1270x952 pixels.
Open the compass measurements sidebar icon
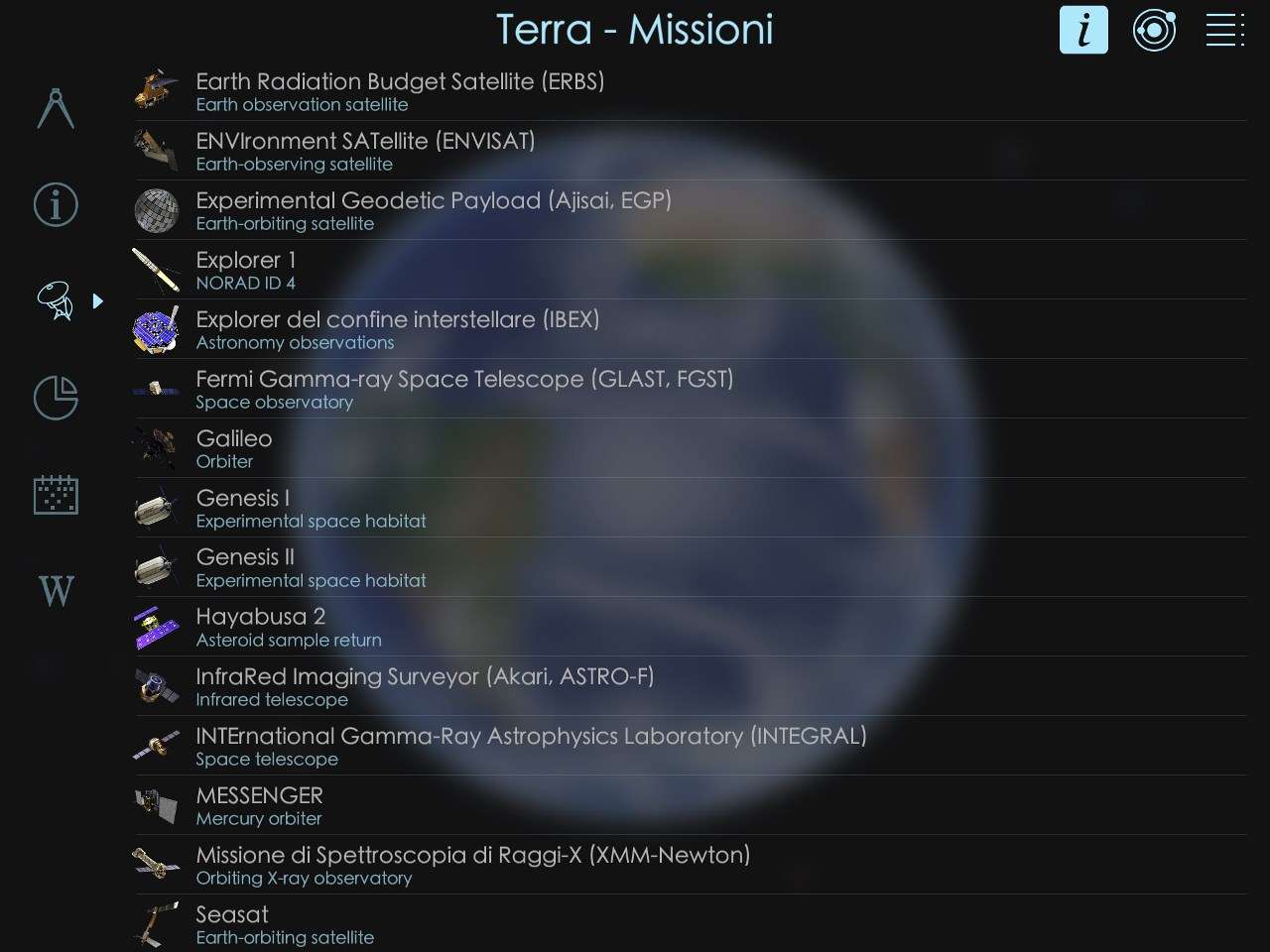click(56, 108)
